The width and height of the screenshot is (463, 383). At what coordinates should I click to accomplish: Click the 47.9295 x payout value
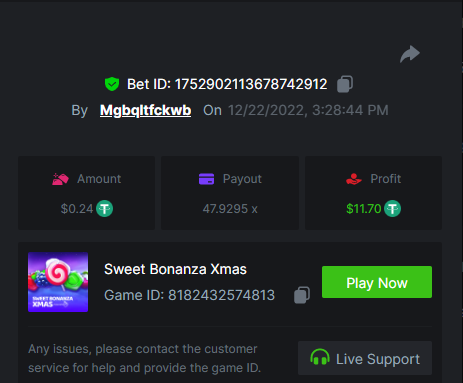tap(230, 209)
